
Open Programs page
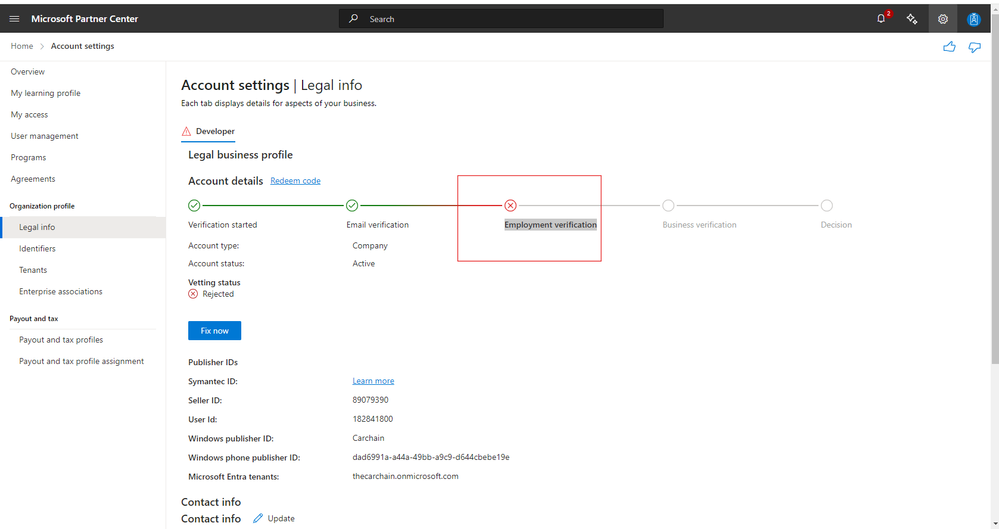pyautogui.click(x=28, y=157)
